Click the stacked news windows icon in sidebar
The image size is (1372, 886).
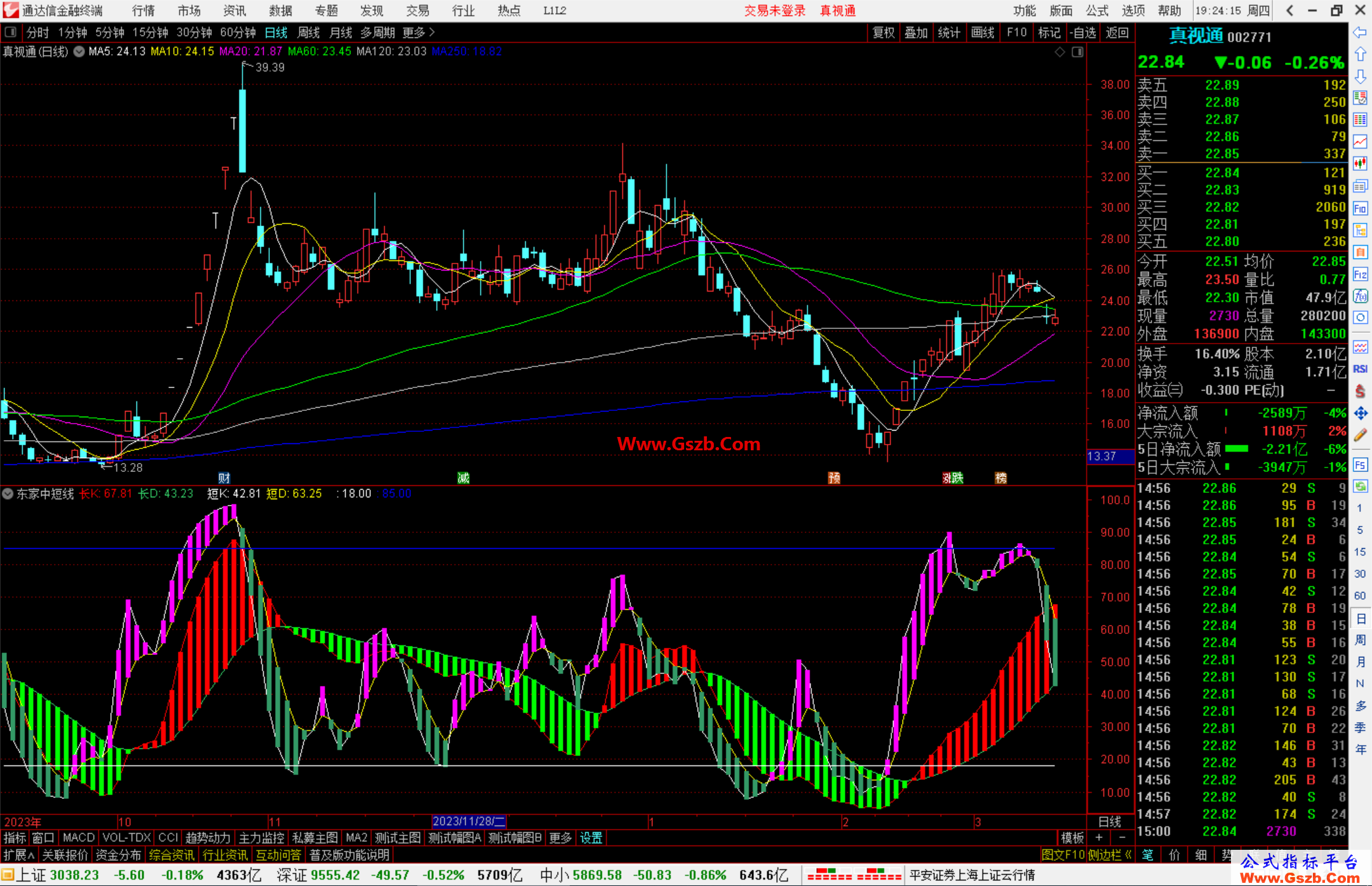1360,186
